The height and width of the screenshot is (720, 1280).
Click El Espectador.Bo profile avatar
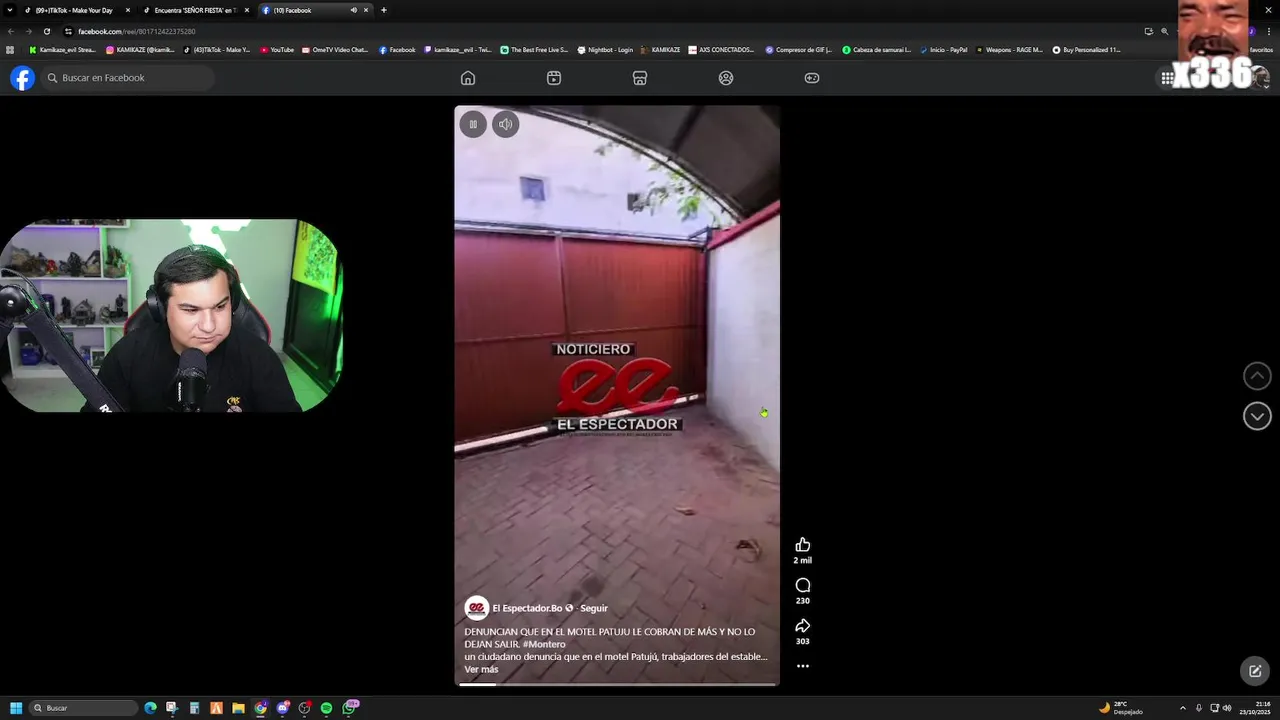(x=477, y=608)
